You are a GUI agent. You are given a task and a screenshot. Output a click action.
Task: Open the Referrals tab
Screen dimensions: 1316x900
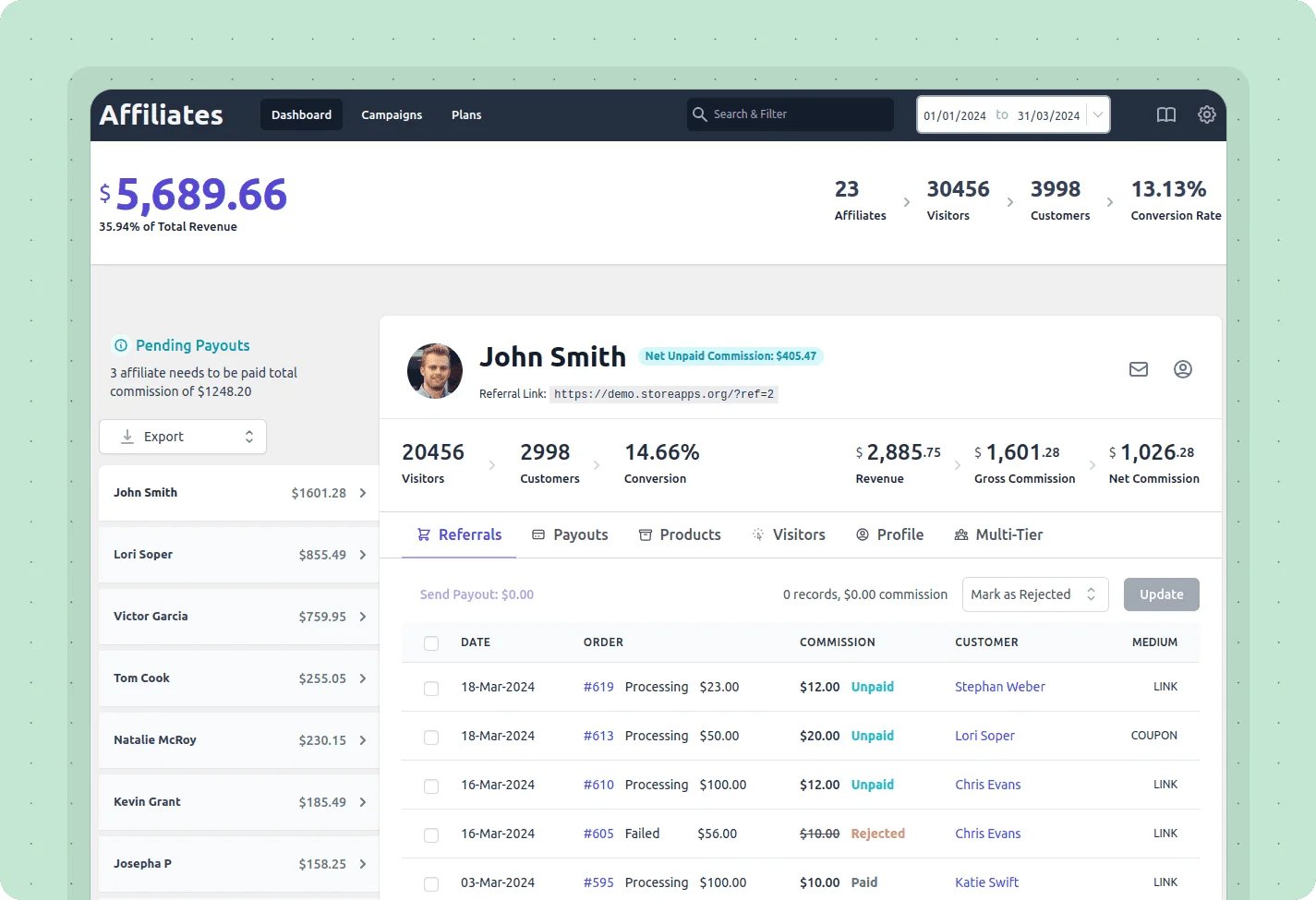click(x=459, y=534)
